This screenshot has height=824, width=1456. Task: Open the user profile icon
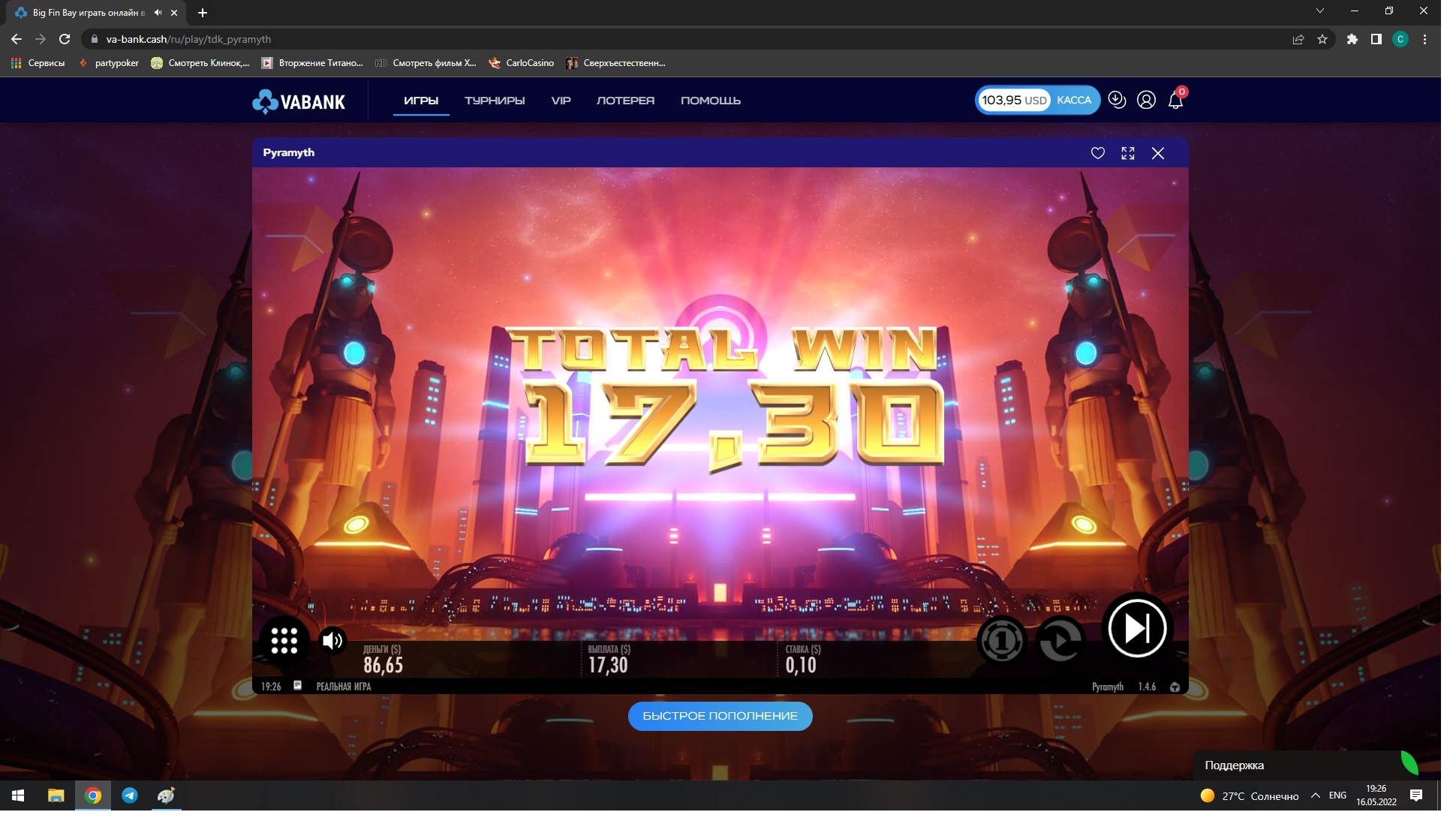1146,100
